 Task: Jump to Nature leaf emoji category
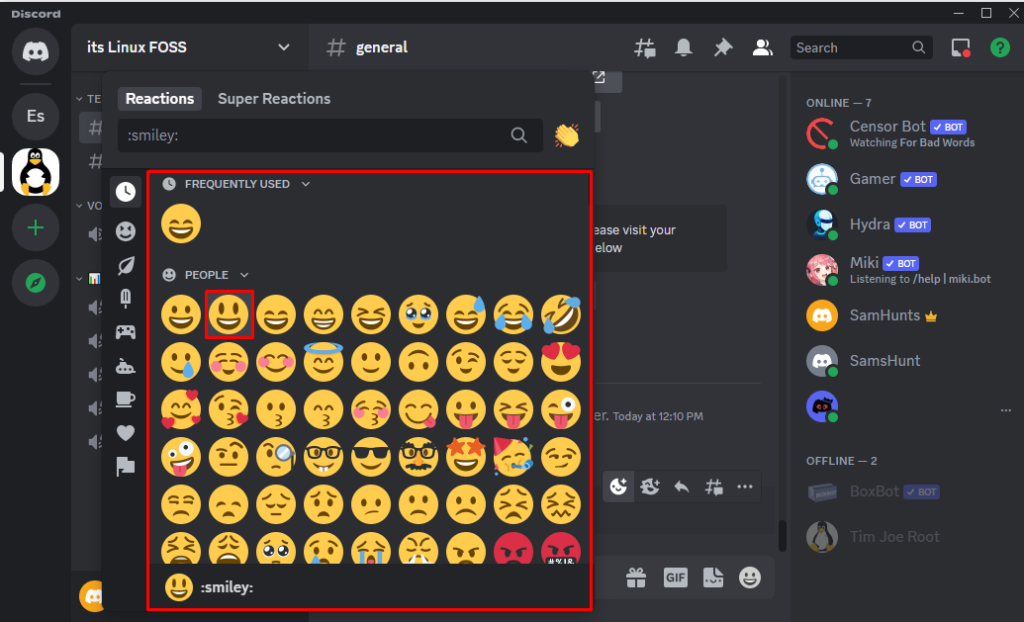coord(126,265)
